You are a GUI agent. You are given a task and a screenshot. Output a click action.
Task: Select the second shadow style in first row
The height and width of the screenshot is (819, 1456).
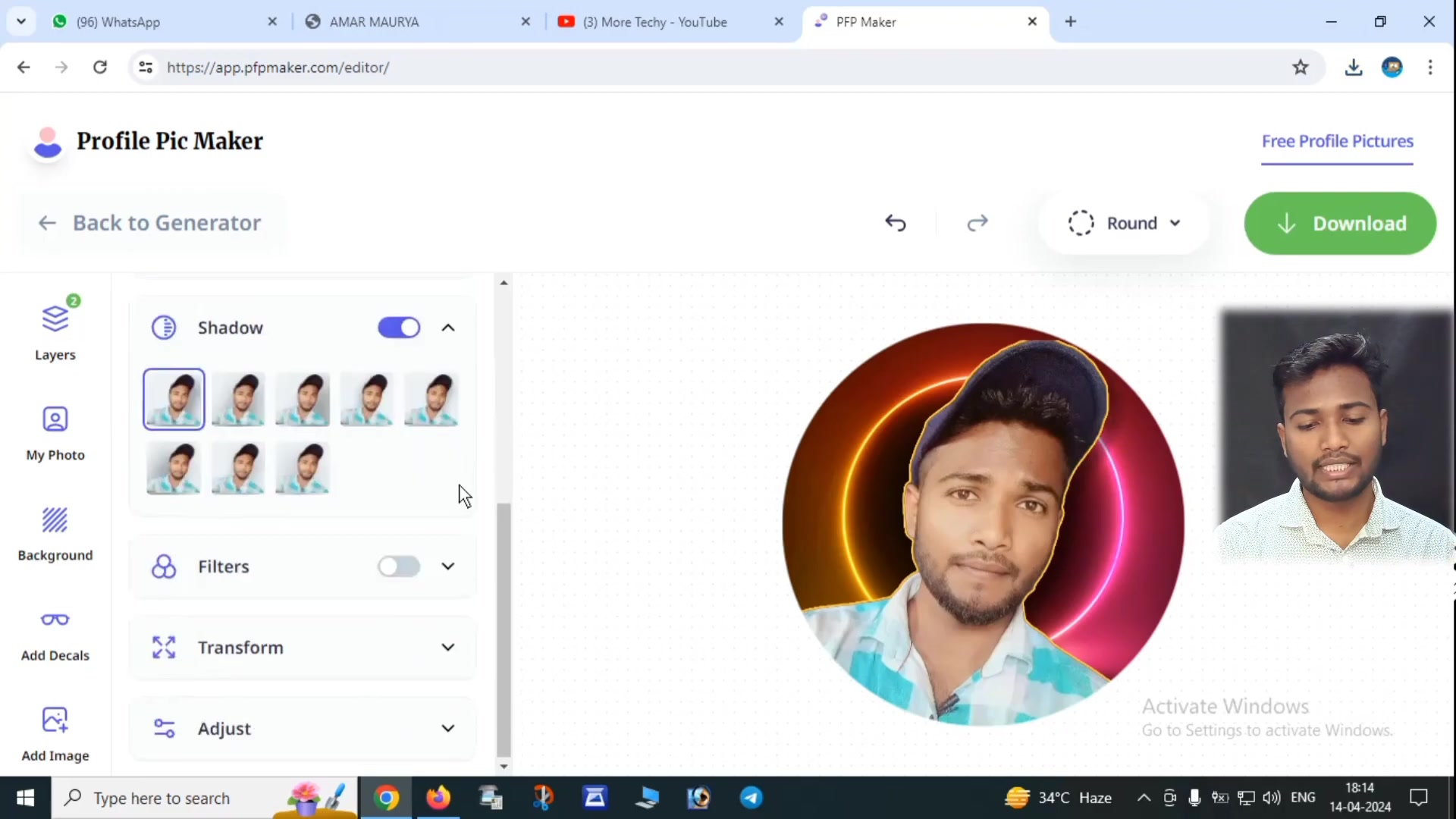click(x=238, y=399)
